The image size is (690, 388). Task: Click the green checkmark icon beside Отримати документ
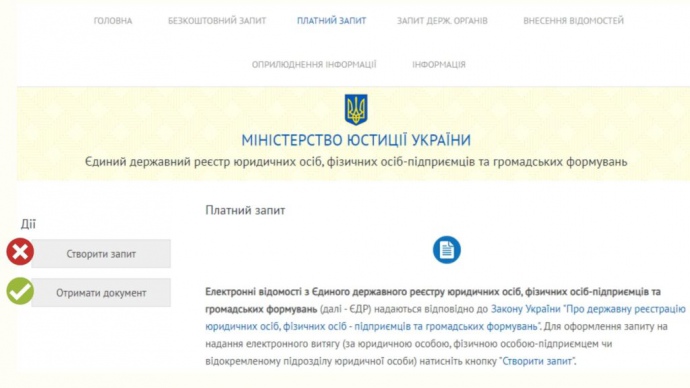pos(20,291)
